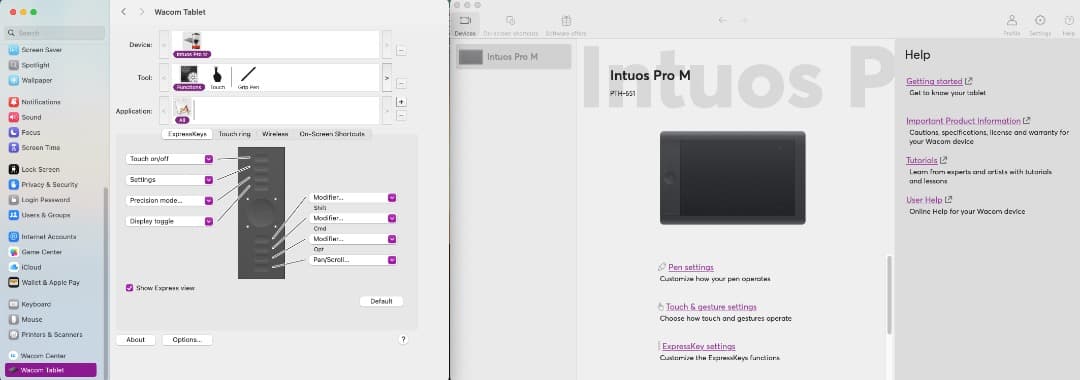Remove the device with its minus button
This screenshot has height=380, width=1080.
point(402,50)
